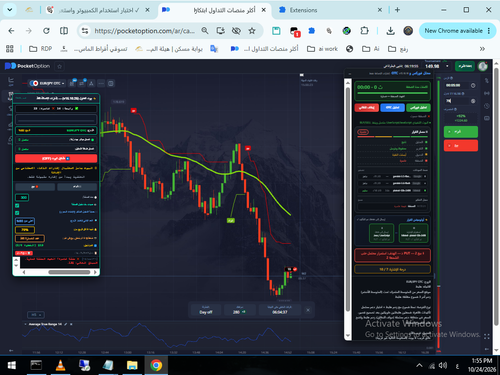Click the green instant analysis button

point(418,108)
